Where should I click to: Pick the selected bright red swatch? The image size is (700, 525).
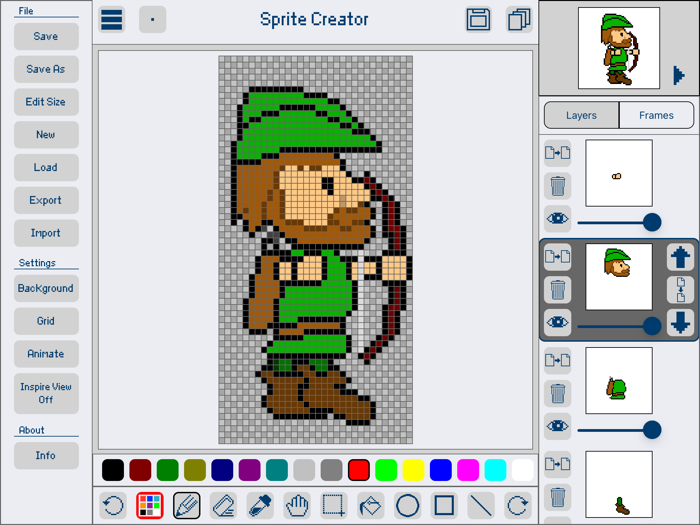[359, 470]
